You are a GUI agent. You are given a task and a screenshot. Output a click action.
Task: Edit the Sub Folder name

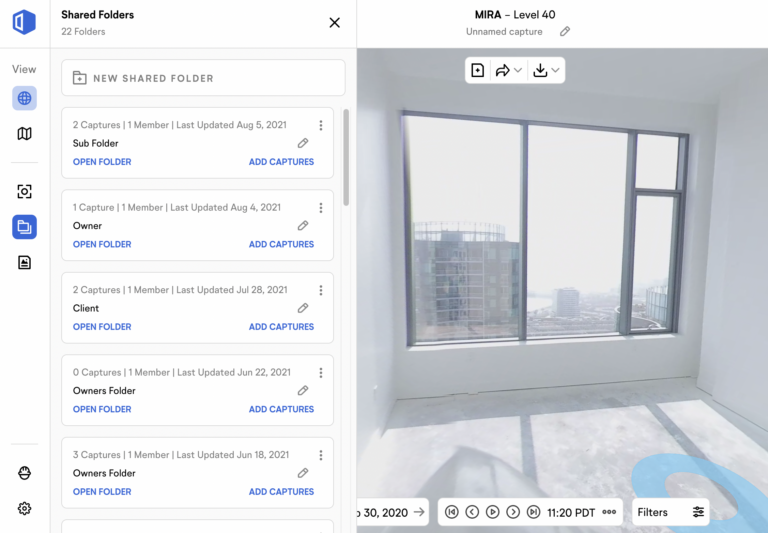coord(303,144)
